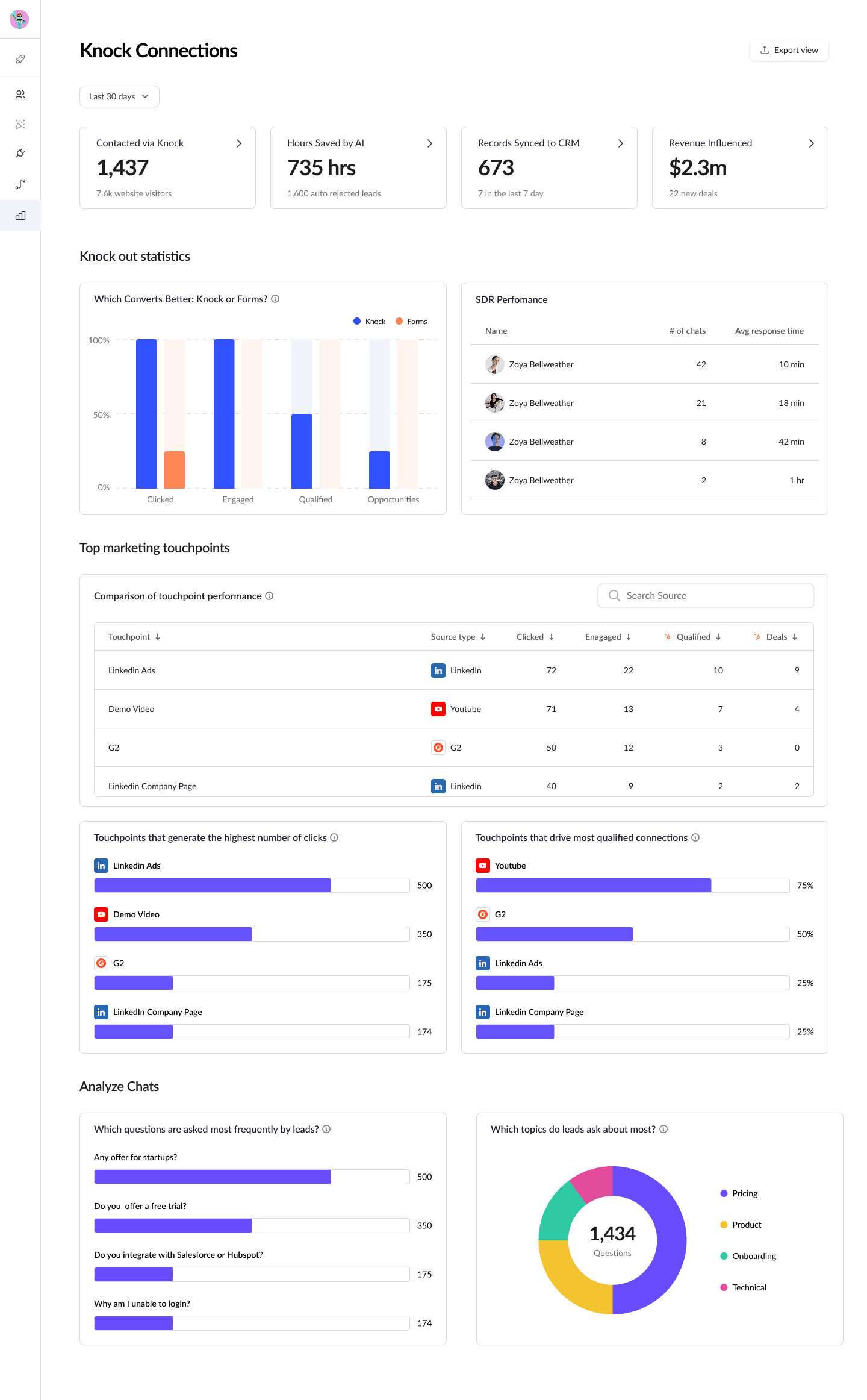Open the Last 30 days dropdown
This screenshot has height=1400, width=867.
[x=119, y=96]
